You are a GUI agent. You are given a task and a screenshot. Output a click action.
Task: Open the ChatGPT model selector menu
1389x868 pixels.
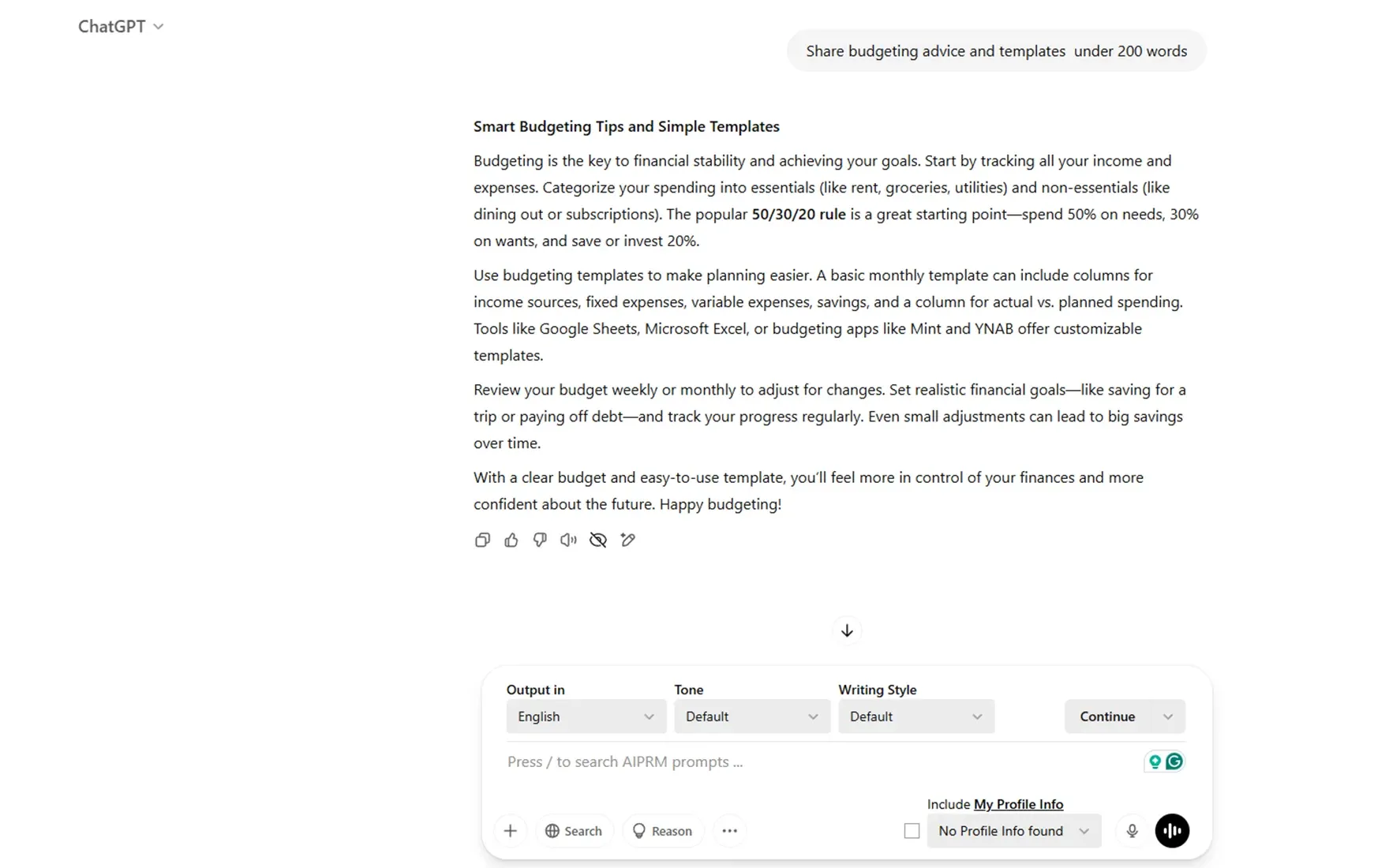(x=121, y=26)
